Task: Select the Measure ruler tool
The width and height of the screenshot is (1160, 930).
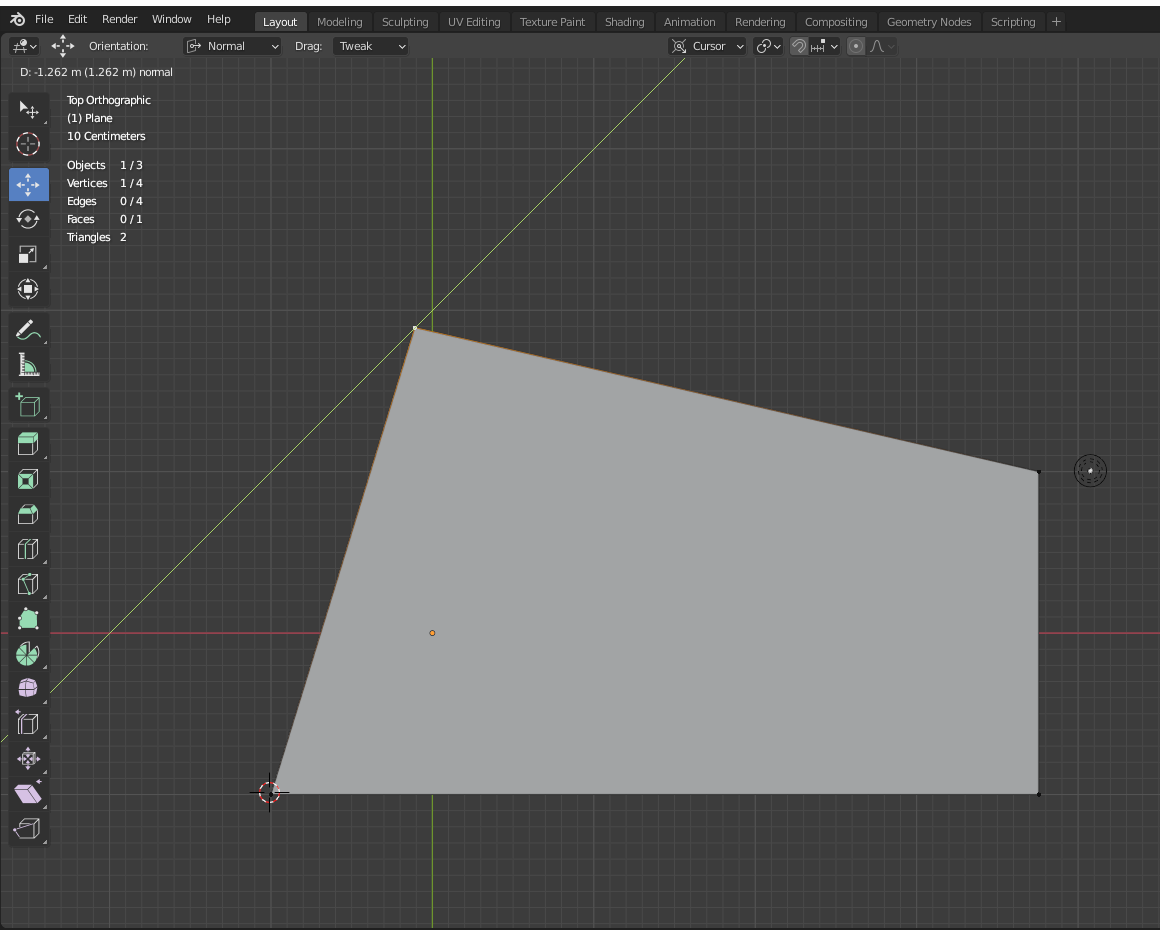Action: (x=28, y=365)
